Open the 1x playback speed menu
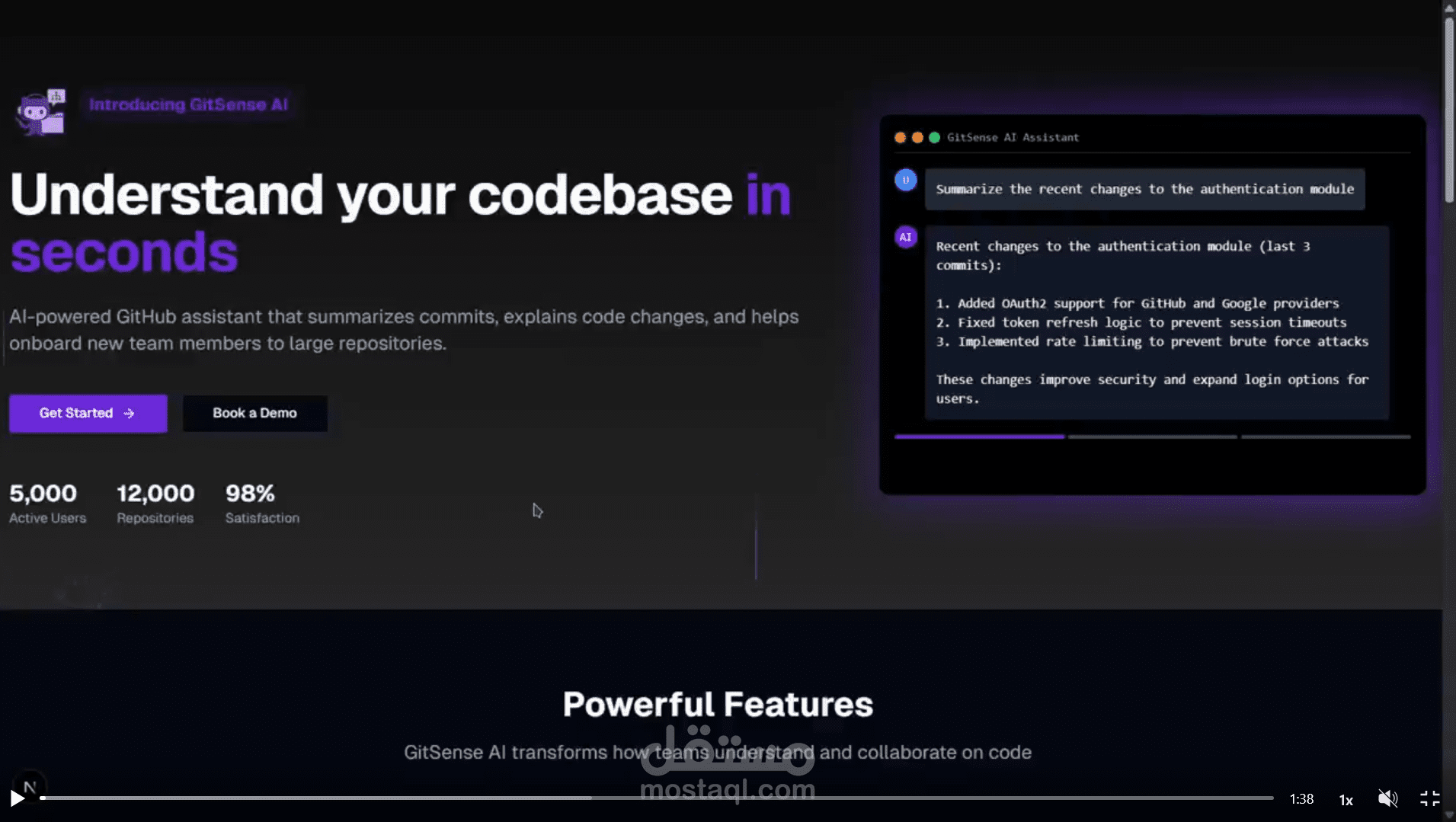Screen dimensions: 1456x822 tap(1346, 800)
